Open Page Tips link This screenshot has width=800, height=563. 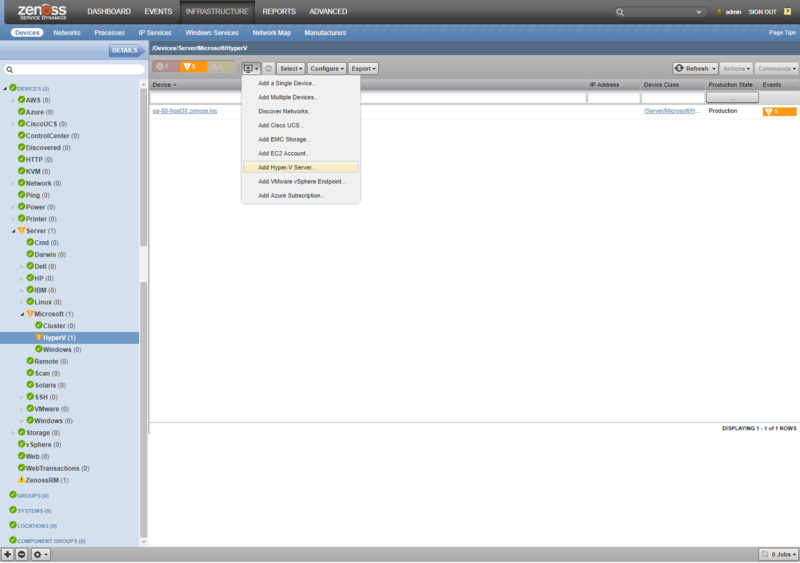[782, 33]
